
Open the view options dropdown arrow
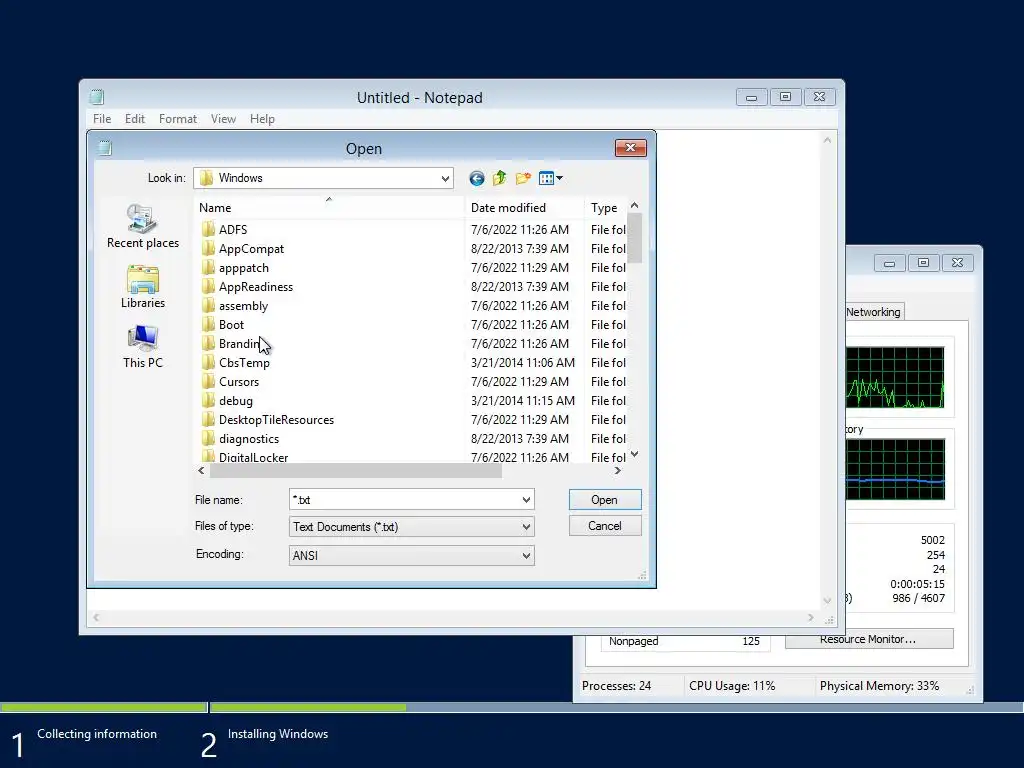(560, 178)
